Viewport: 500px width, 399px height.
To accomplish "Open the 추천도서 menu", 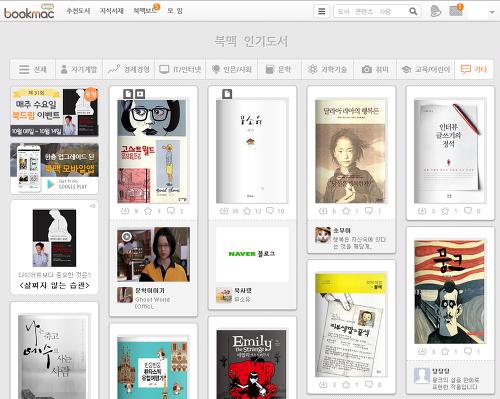I will [78, 11].
